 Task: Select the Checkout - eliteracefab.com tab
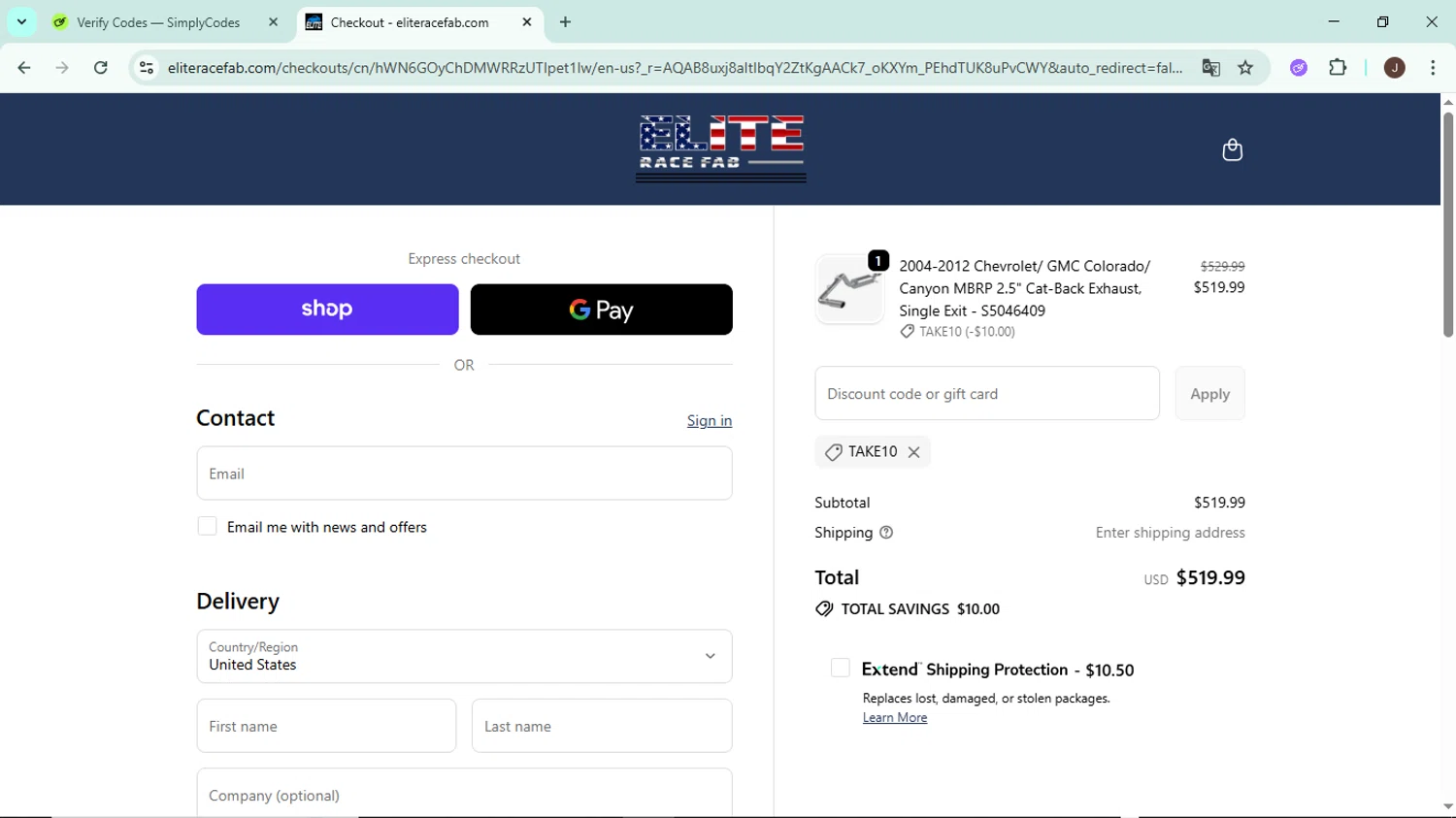coord(419,21)
